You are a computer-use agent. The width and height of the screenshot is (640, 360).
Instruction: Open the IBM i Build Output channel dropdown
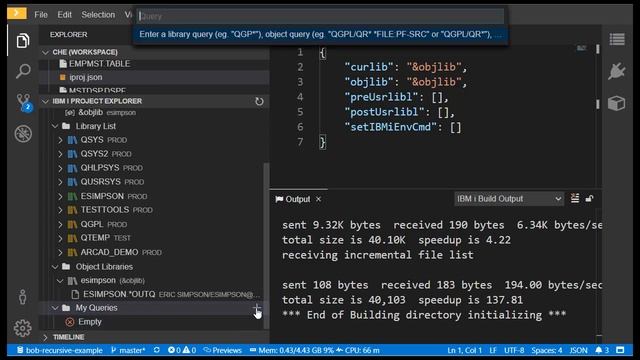point(509,199)
